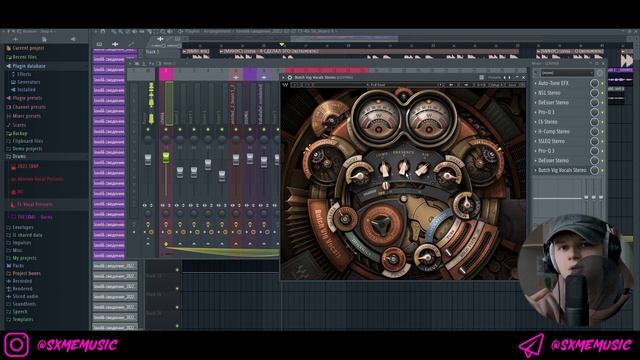Expand the Mixer presets folder
The width and height of the screenshot is (640, 360).
tap(26, 116)
